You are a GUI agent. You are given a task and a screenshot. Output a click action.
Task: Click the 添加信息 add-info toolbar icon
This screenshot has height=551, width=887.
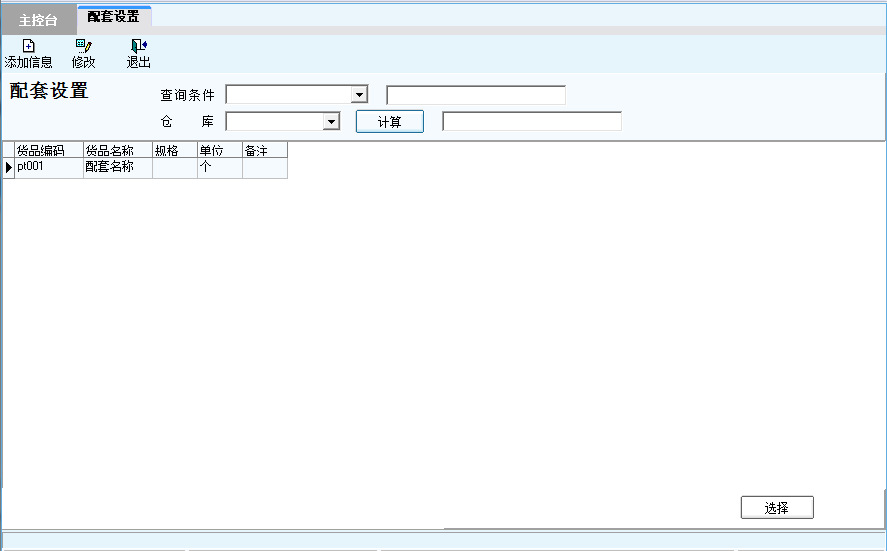point(28,54)
